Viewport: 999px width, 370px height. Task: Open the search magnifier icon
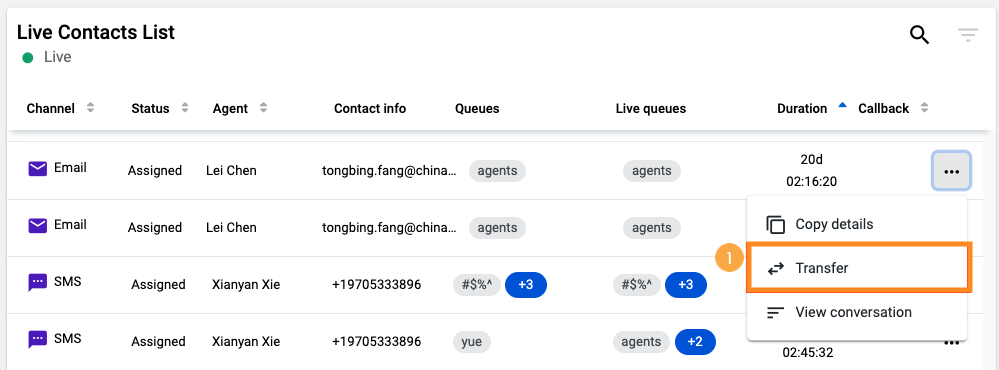(x=919, y=35)
